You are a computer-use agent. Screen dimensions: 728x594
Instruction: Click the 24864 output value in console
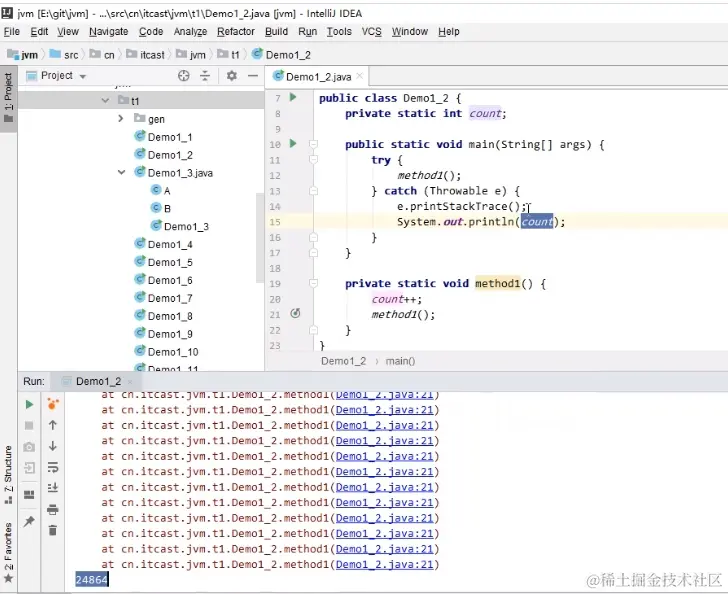click(91, 580)
